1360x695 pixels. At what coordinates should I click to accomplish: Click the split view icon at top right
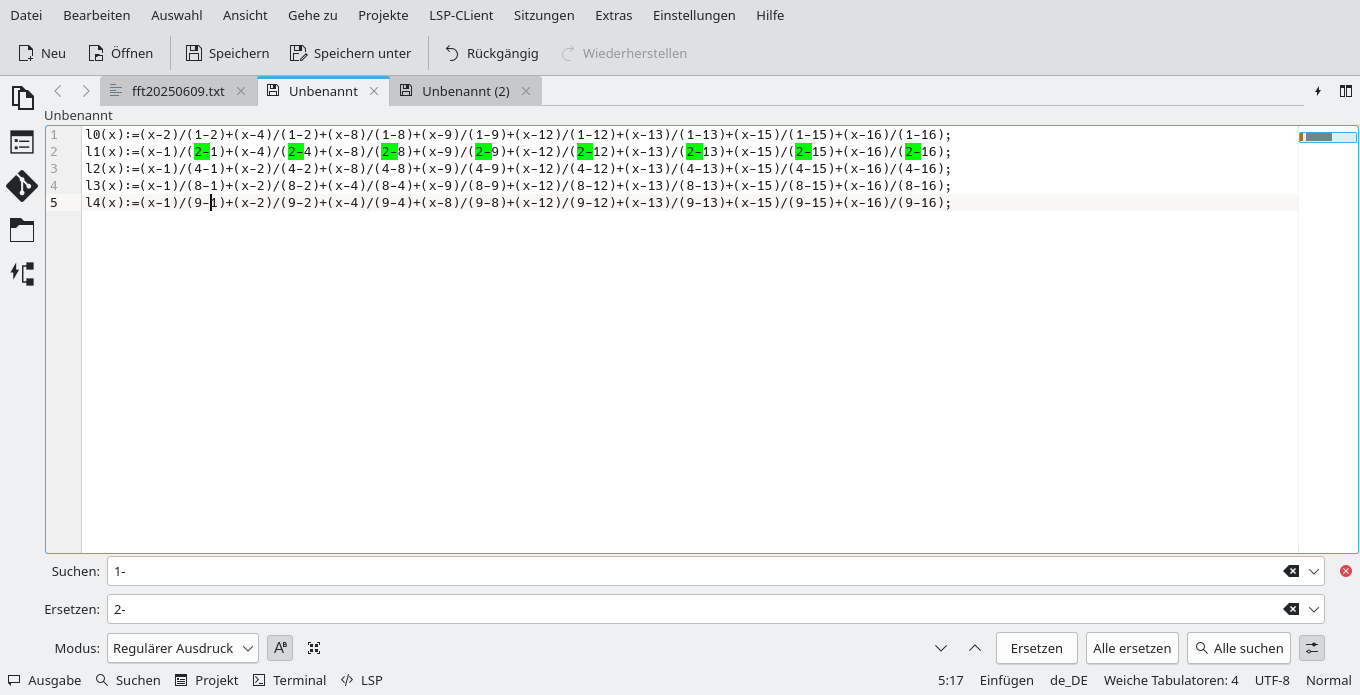pos(1346,91)
